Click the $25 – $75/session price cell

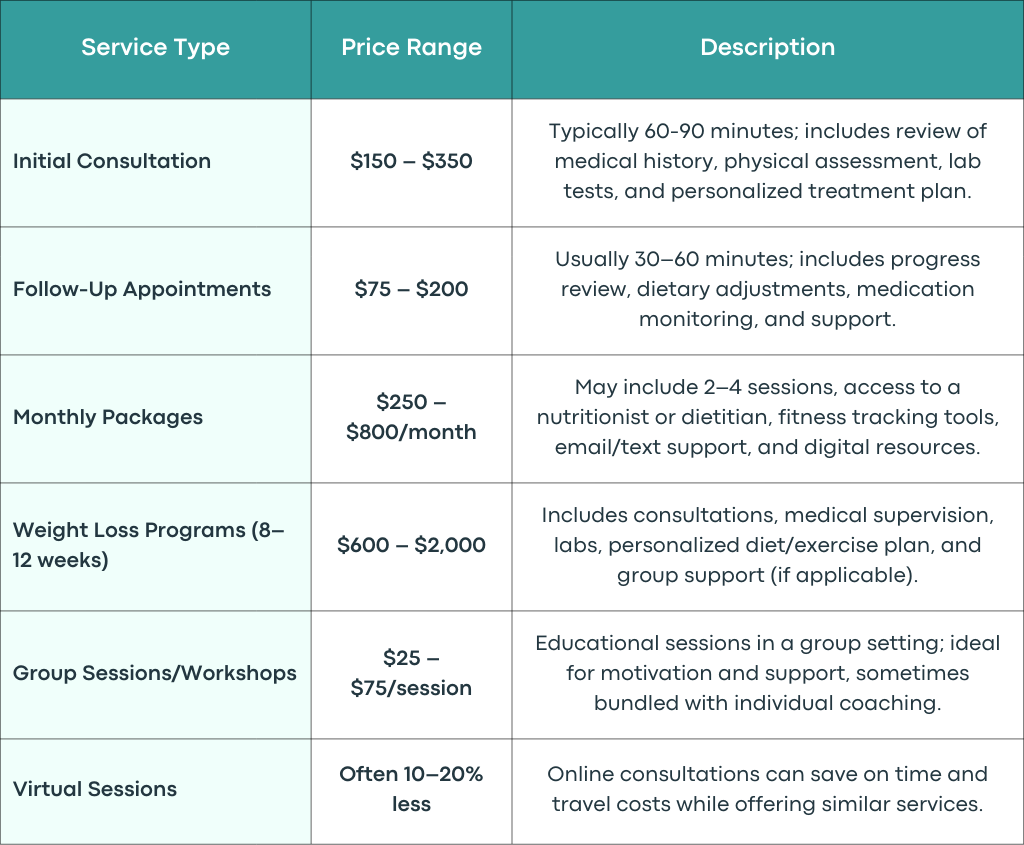click(x=411, y=673)
